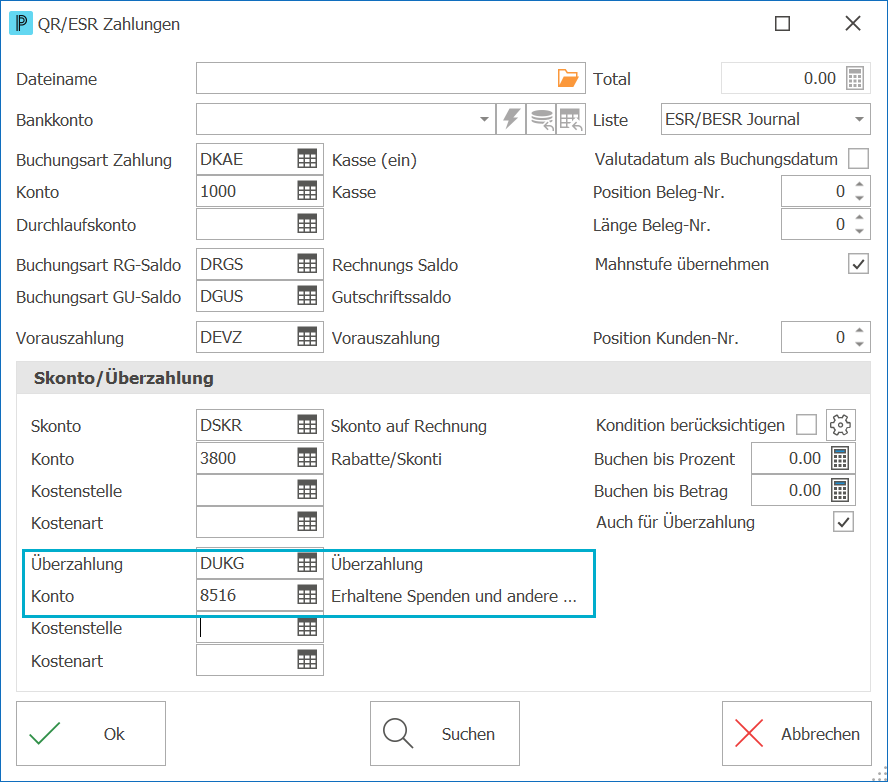
Task: Click Abbrechen to cancel
Action: (796, 733)
